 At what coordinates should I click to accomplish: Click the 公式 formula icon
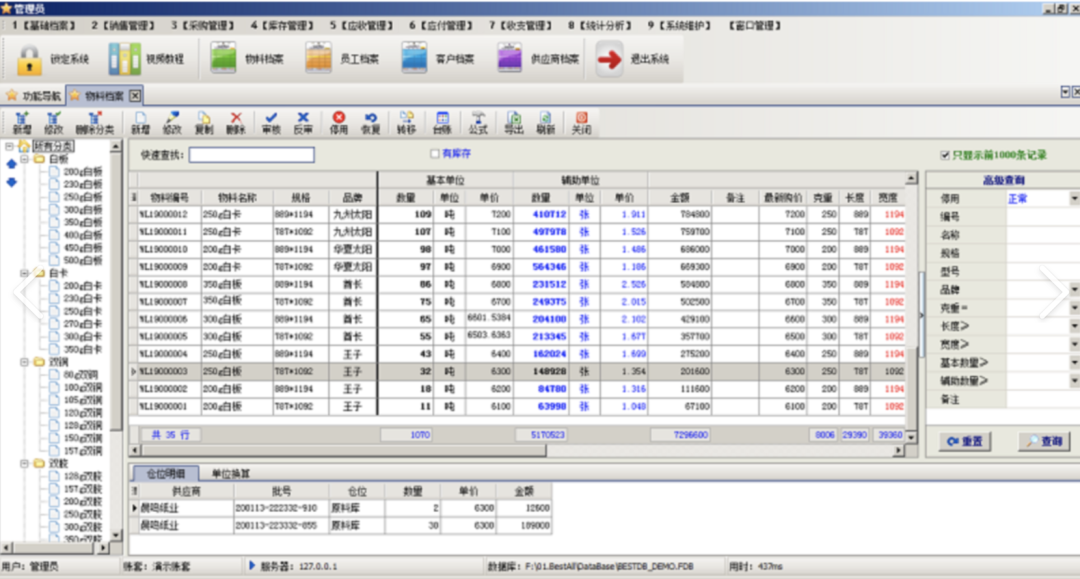(x=478, y=123)
